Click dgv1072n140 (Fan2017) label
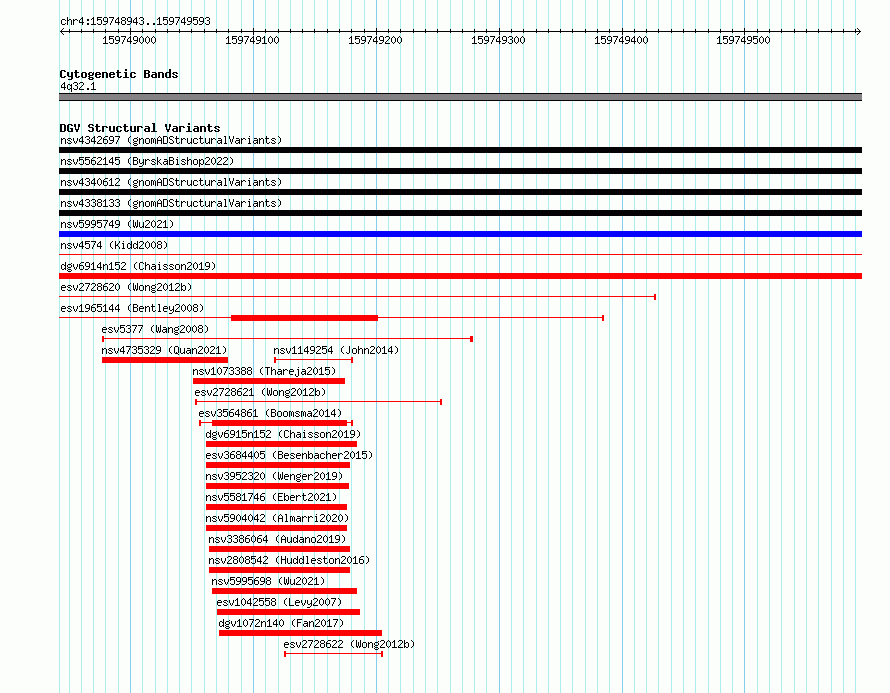This screenshot has height=693, width=890. [282, 623]
